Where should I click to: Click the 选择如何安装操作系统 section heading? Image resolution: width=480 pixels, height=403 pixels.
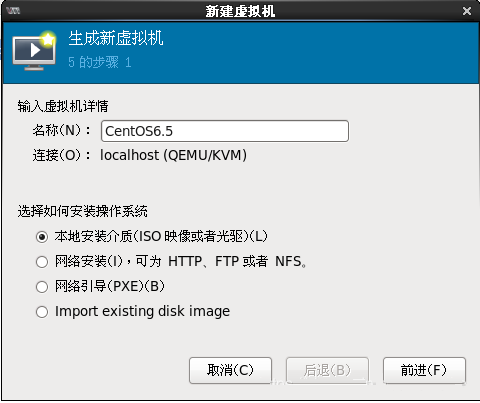(x=83, y=211)
